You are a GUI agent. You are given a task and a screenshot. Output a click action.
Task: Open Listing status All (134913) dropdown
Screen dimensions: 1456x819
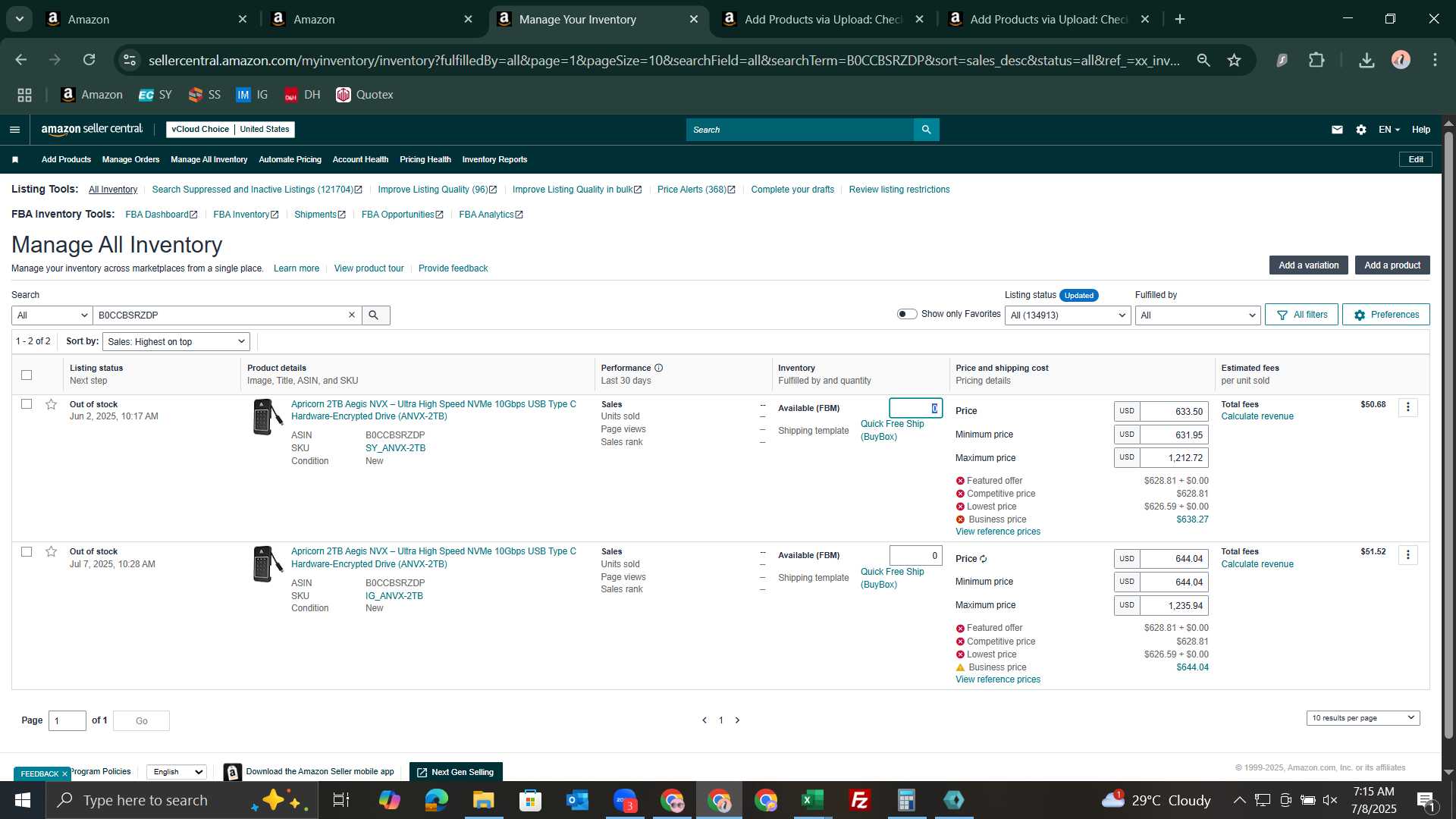1068,315
